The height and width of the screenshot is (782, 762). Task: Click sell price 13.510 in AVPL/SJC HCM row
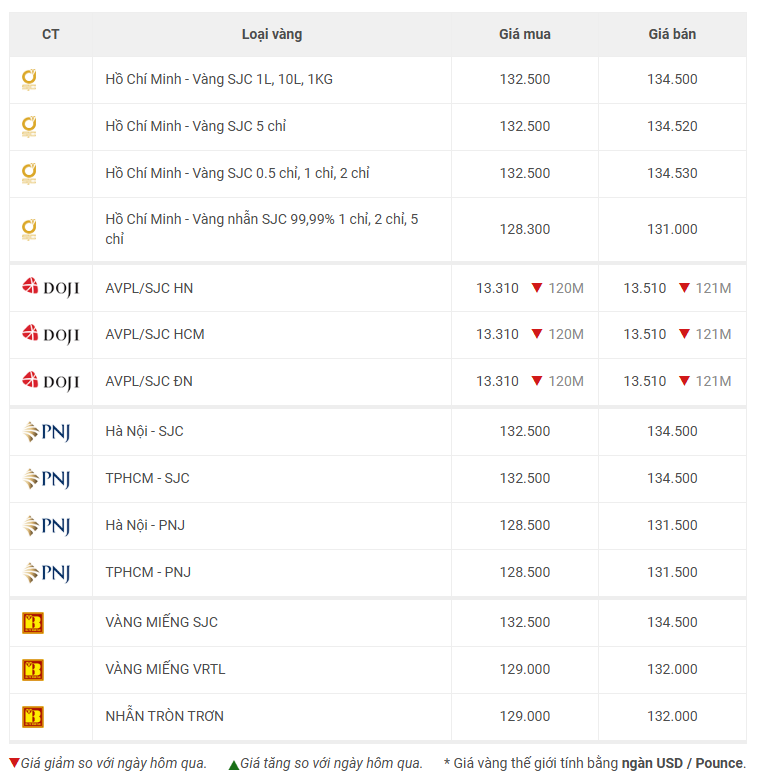[644, 334]
